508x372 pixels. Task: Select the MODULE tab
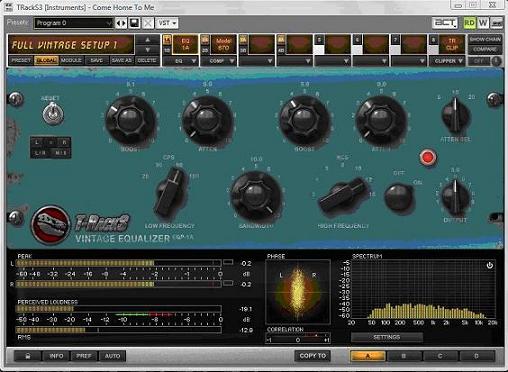71,60
